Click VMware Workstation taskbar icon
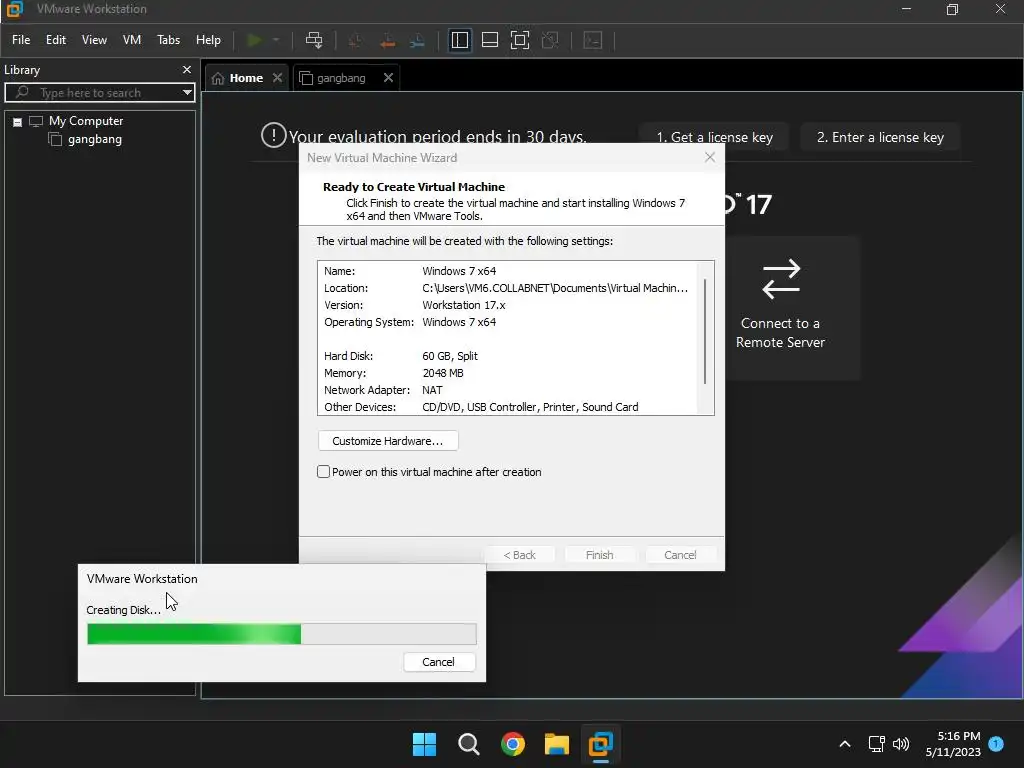Image resolution: width=1024 pixels, height=768 pixels. click(601, 744)
